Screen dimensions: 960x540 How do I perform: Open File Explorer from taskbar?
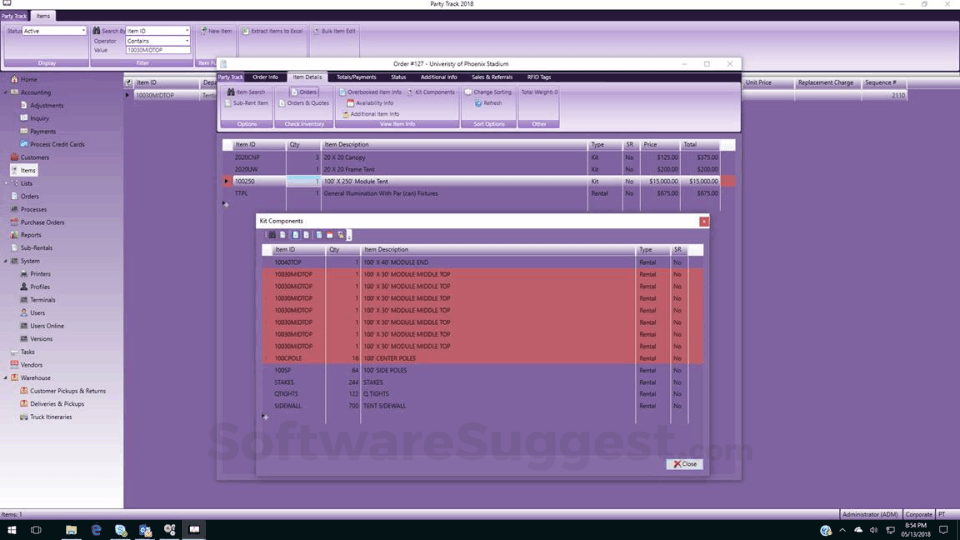click(72, 530)
